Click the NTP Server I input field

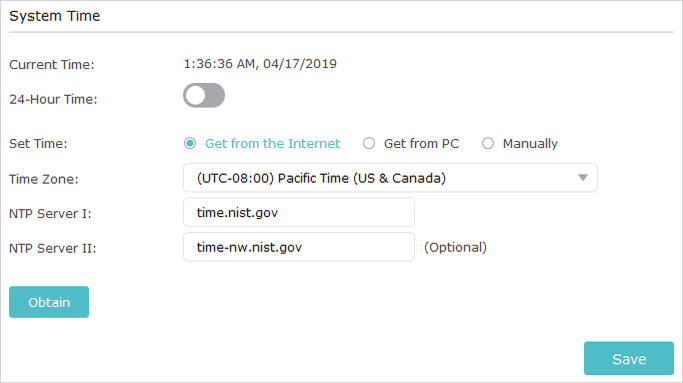pyautogui.click(x=299, y=212)
